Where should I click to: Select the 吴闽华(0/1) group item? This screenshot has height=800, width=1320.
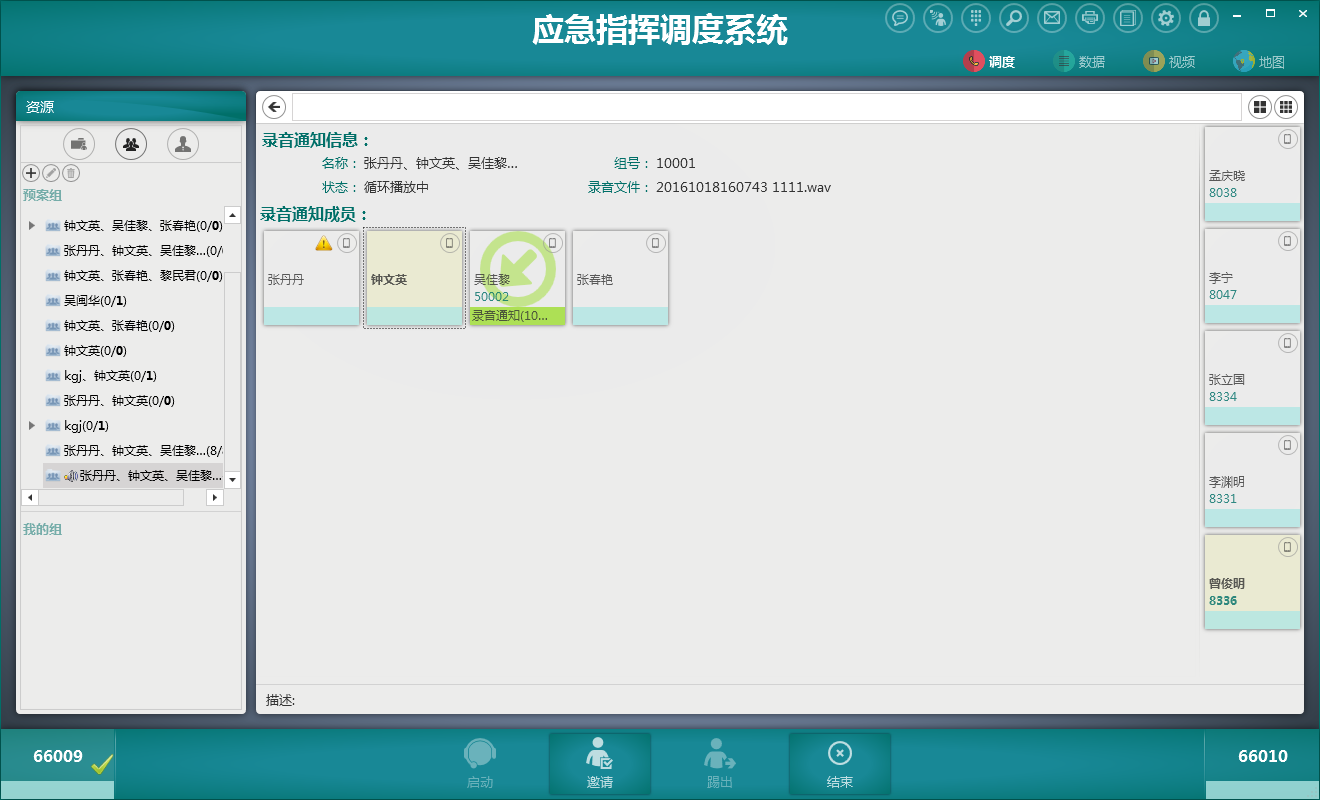[x=95, y=301]
